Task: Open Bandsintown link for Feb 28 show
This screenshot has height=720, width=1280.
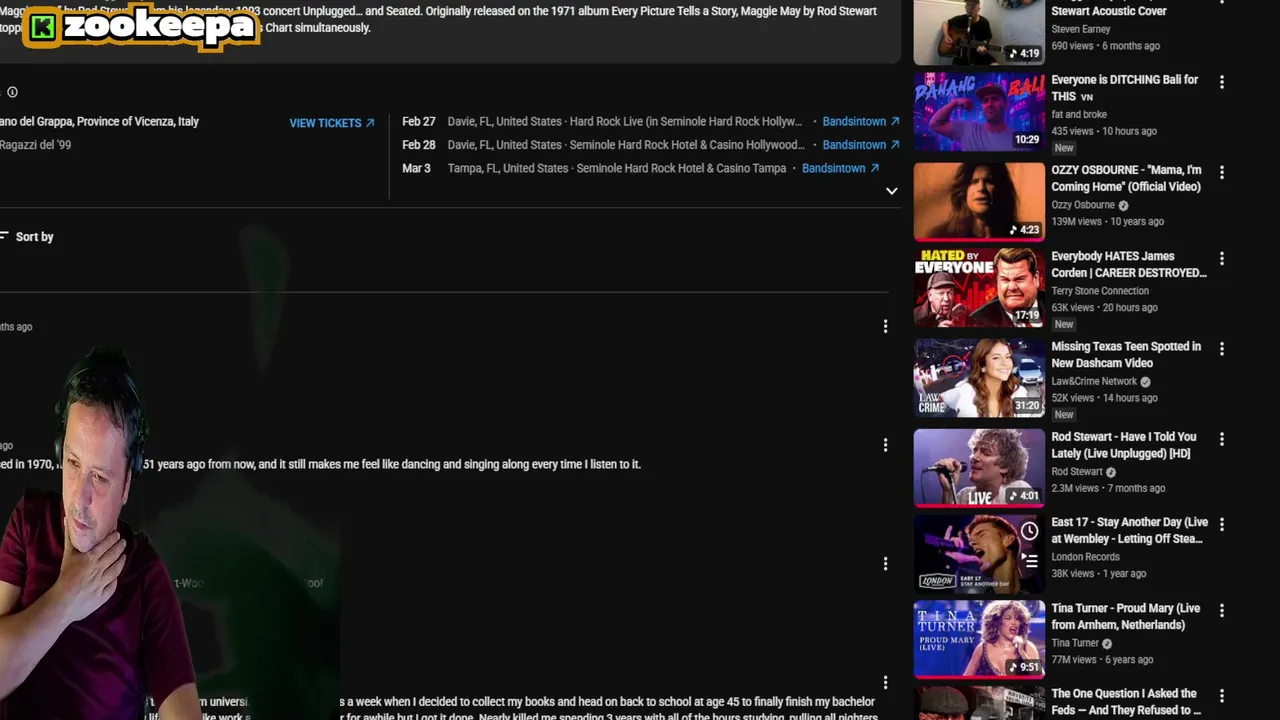Action: pos(861,145)
